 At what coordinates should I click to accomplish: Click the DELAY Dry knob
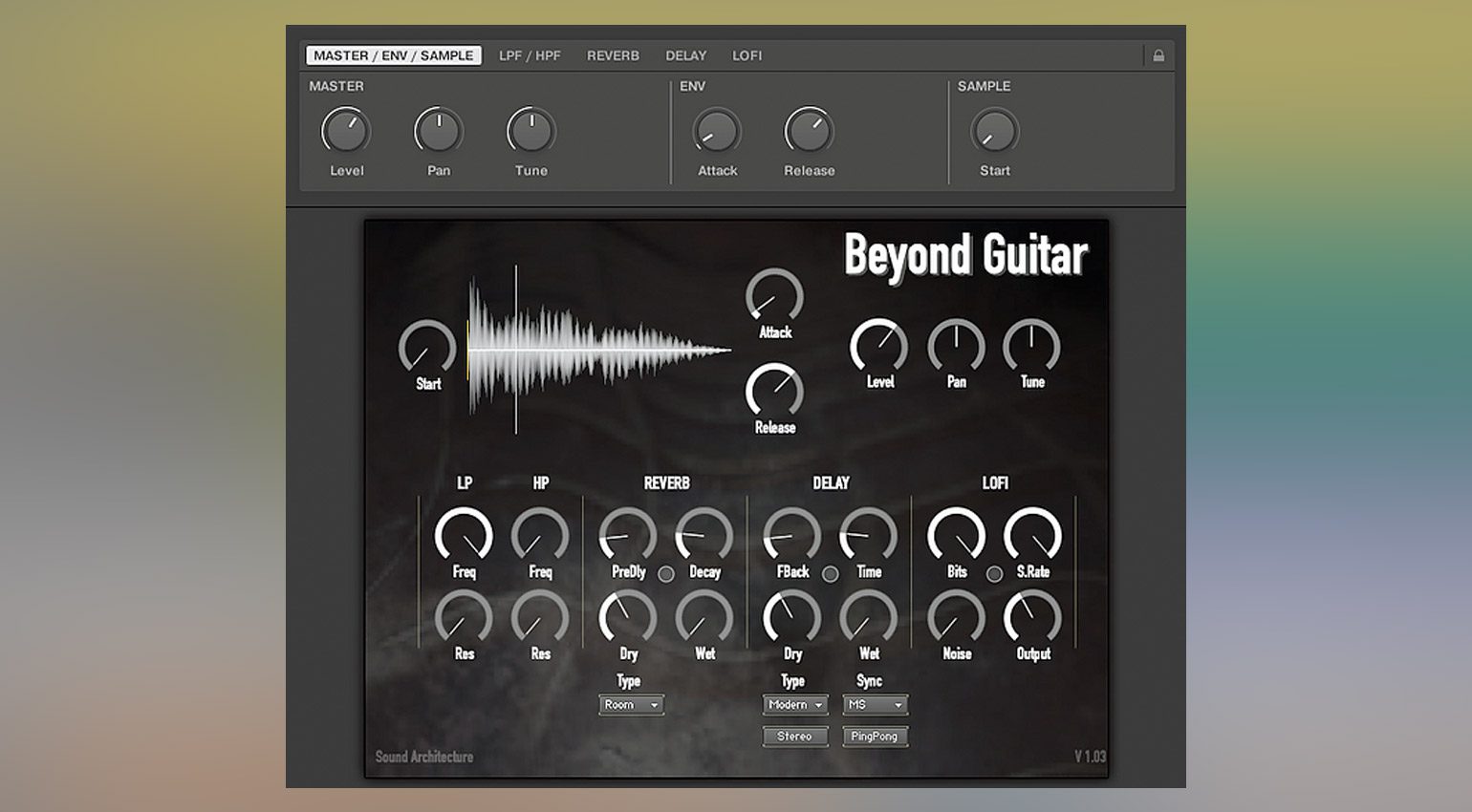coord(792,617)
